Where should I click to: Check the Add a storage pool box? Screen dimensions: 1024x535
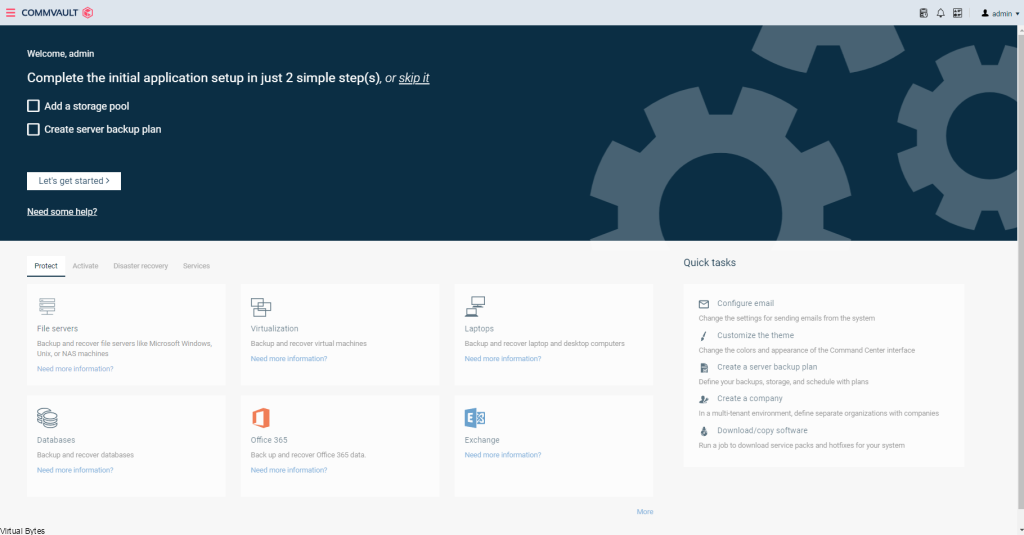(33, 106)
